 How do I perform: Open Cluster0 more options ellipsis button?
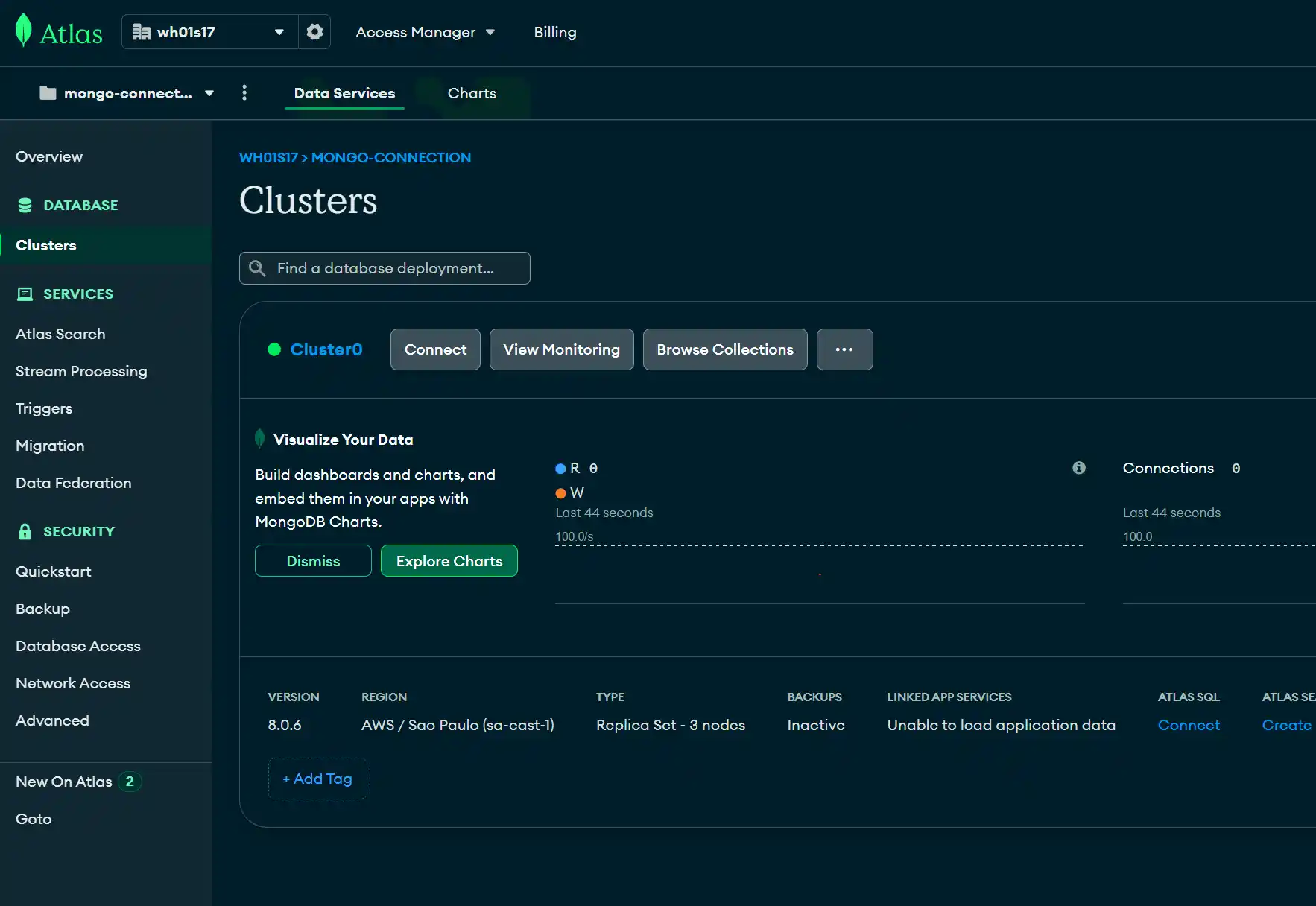tap(844, 349)
